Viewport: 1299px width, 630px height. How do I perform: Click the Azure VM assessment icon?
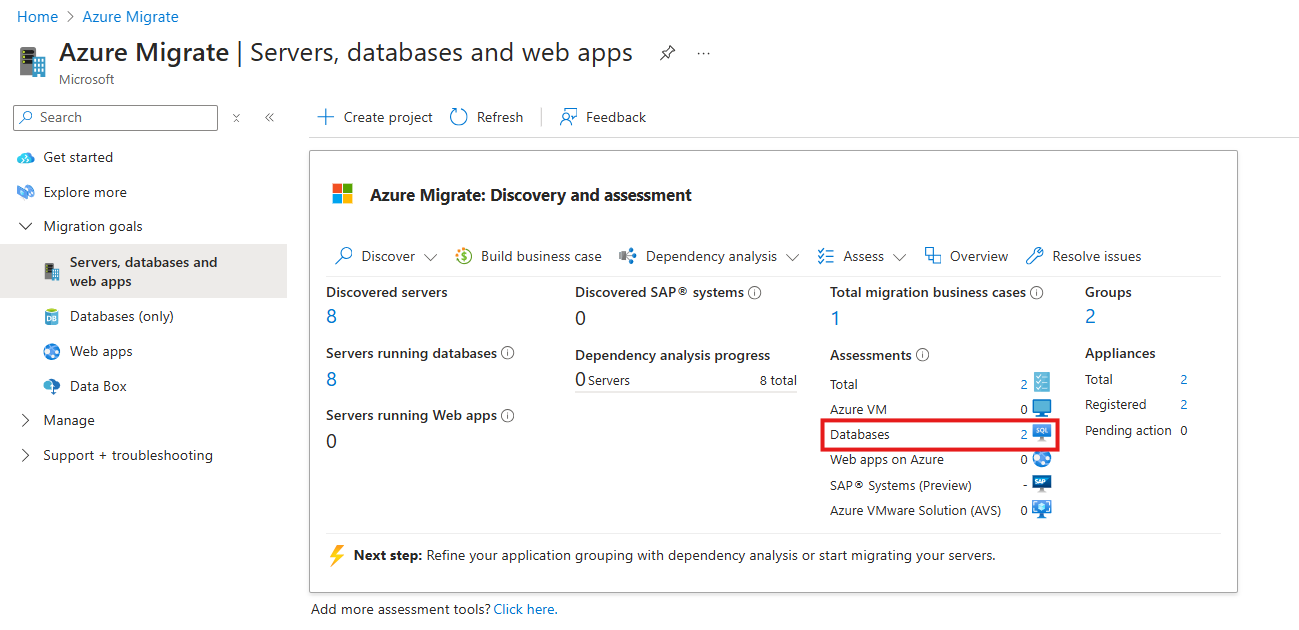1040,409
